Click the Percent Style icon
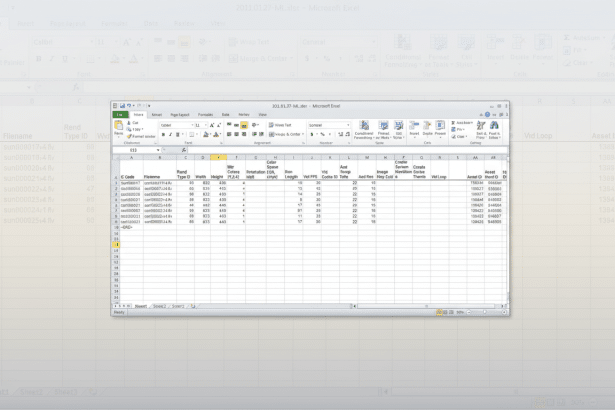The image size is (615, 410). coord(322,135)
